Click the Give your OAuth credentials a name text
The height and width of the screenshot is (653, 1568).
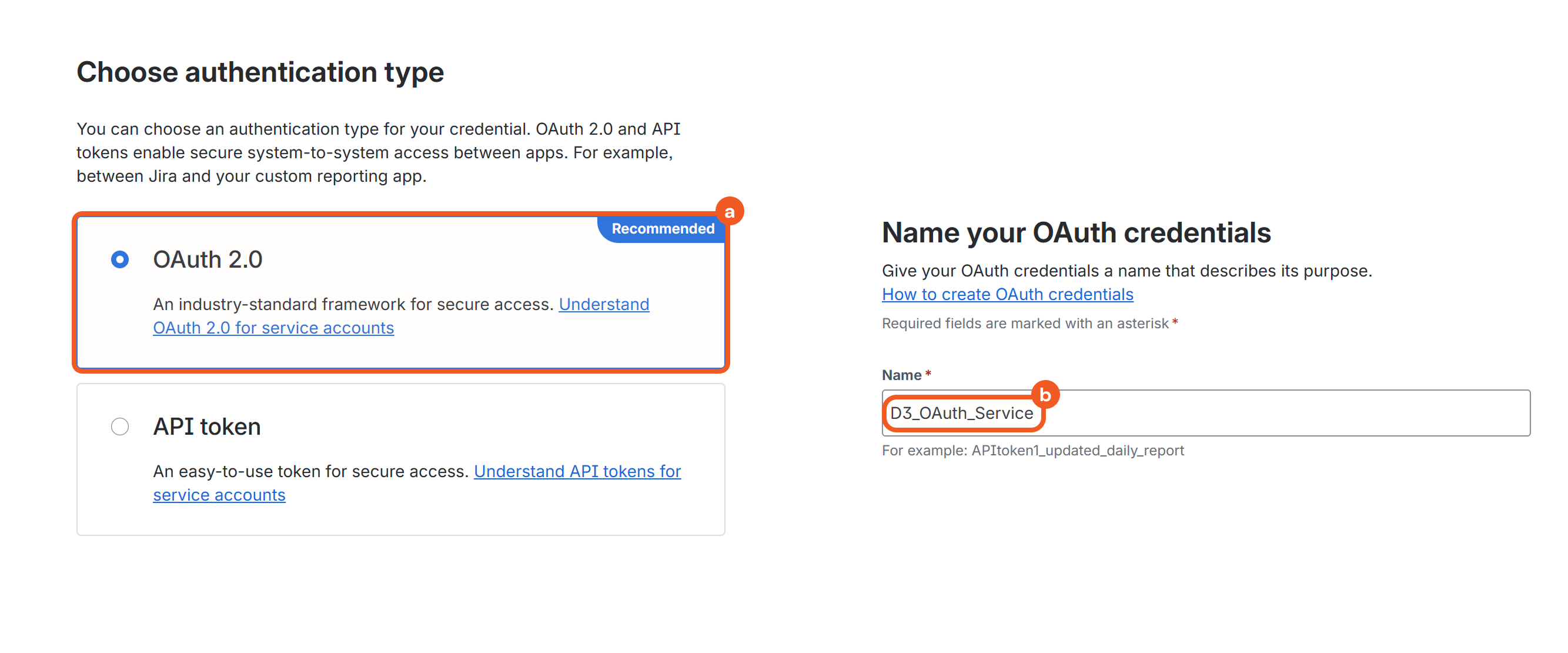coord(1126,271)
